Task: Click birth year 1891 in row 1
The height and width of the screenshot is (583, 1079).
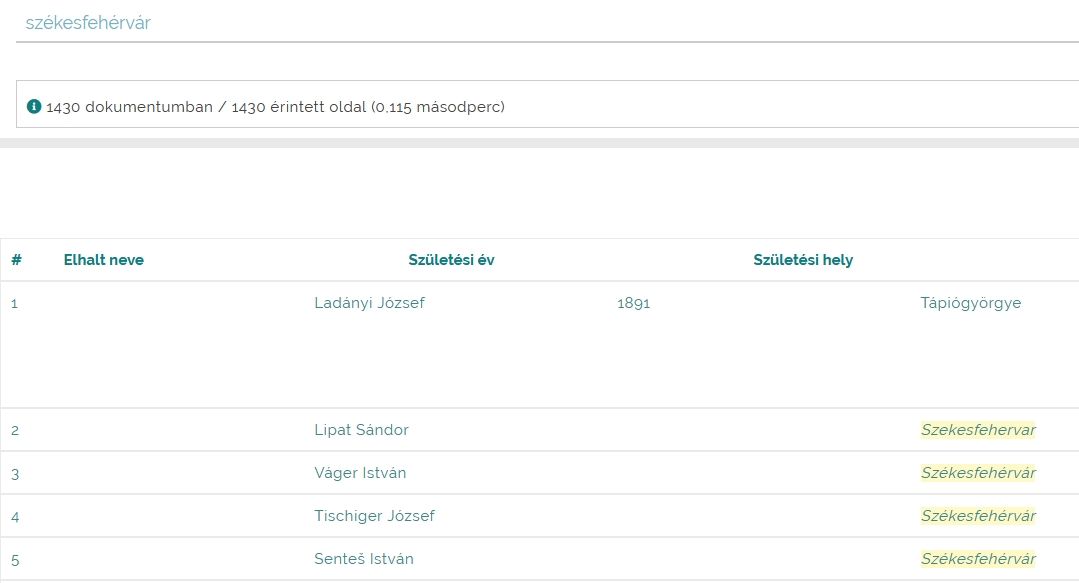Action: 634,303
